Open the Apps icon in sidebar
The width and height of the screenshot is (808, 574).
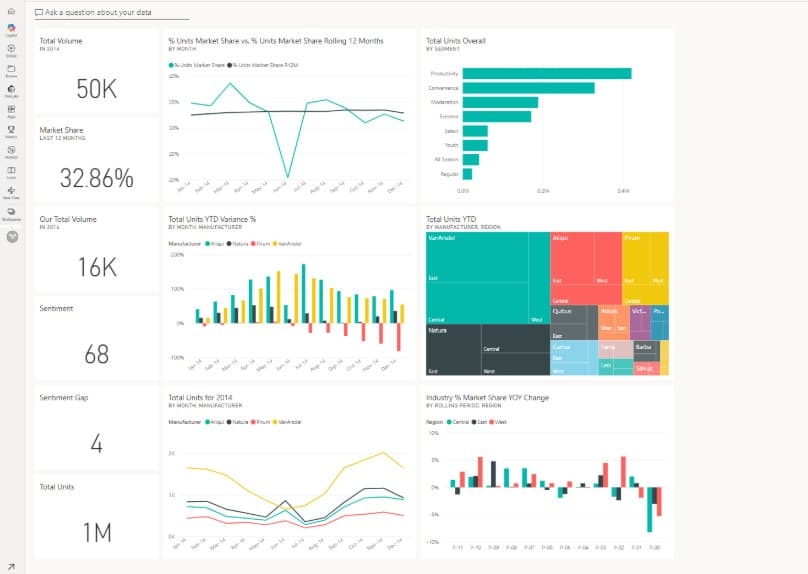tap(11, 110)
